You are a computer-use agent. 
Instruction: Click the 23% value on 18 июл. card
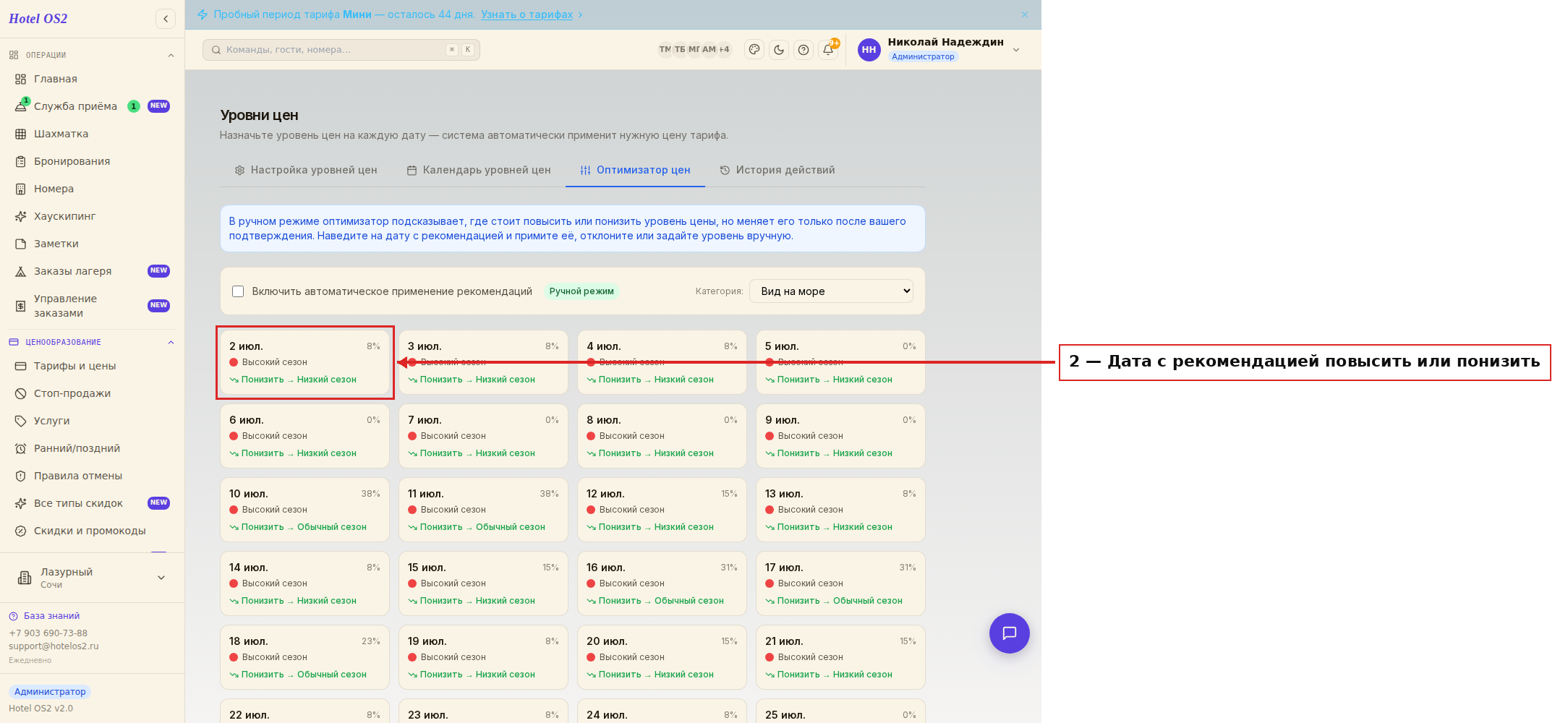(x=371, y=641)
